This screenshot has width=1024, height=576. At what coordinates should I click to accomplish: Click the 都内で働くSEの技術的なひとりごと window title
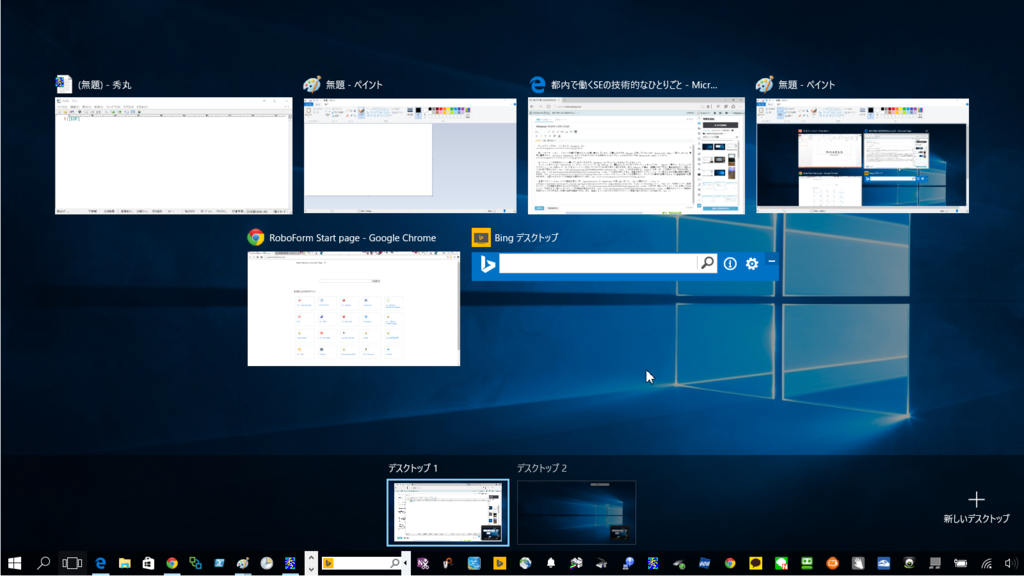click(634, 85)
